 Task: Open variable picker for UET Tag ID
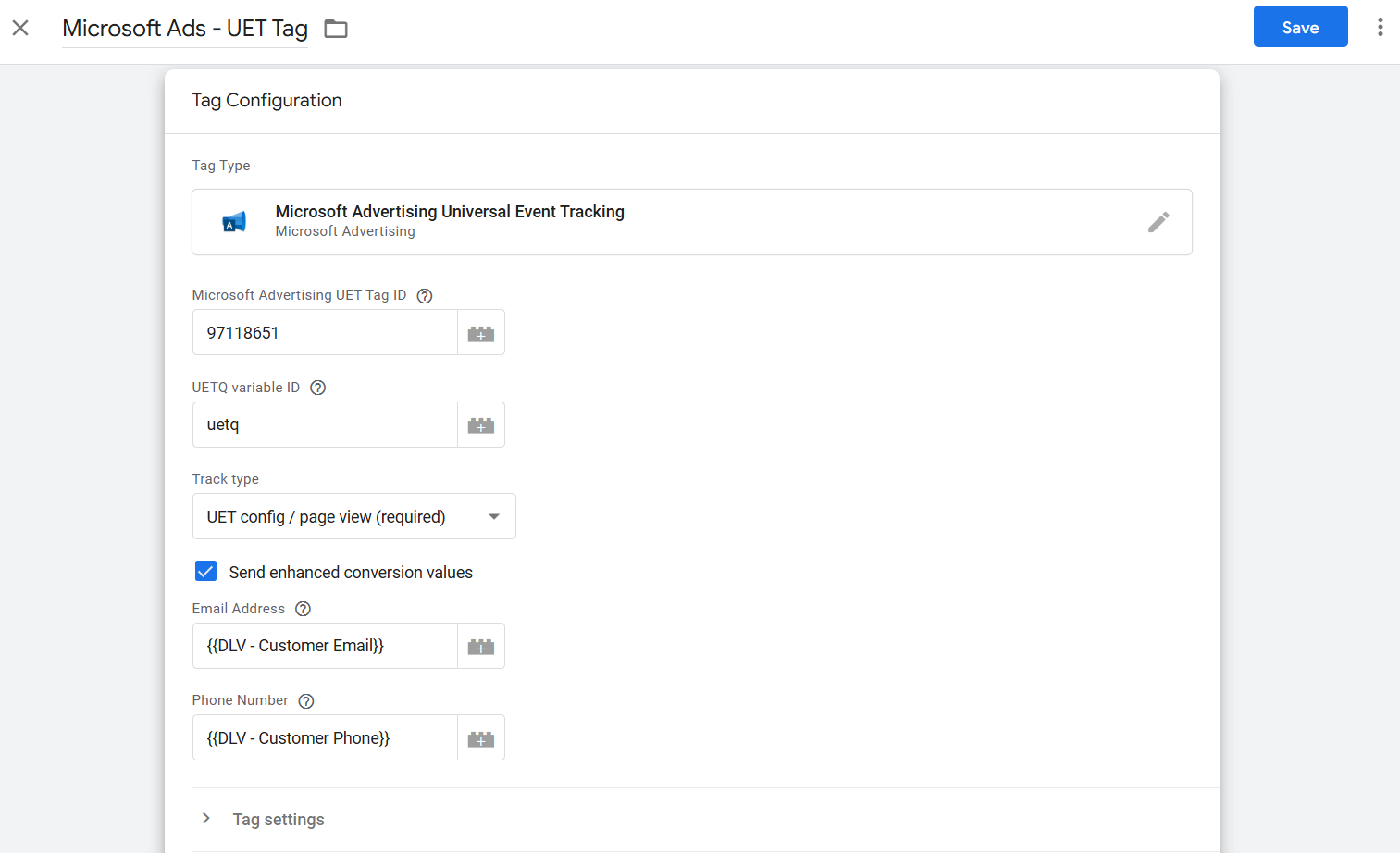click(480, 333)
